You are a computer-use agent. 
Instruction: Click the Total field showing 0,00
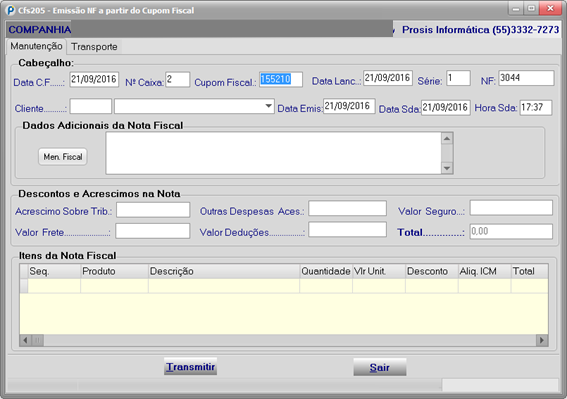[x=511, y=232]
